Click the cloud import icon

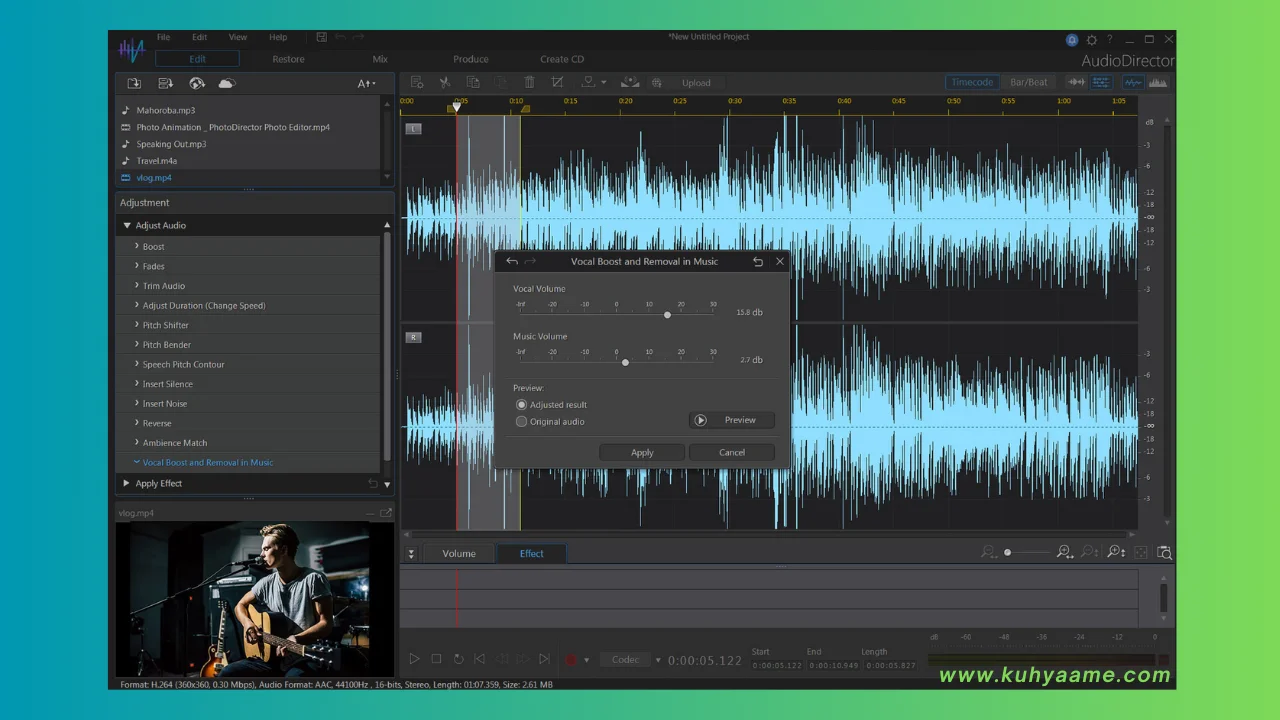[x=227, y=83]
